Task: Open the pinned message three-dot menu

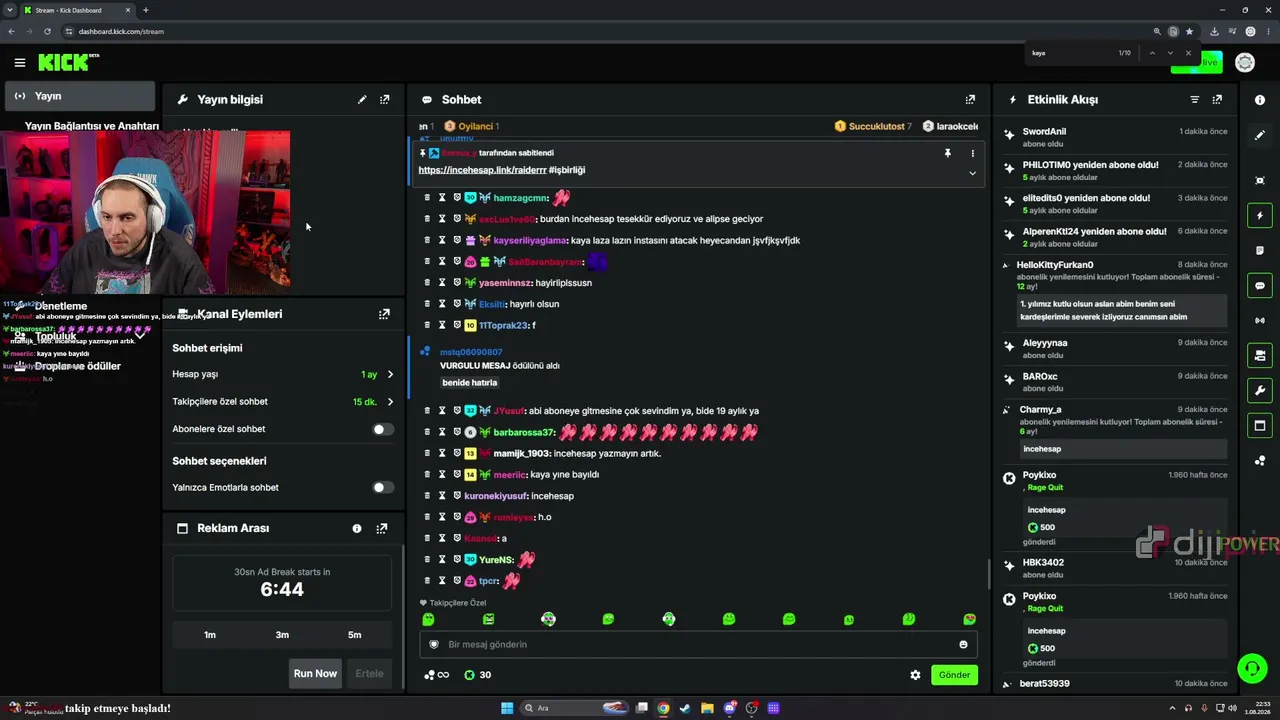Action: tap(972, 153)
